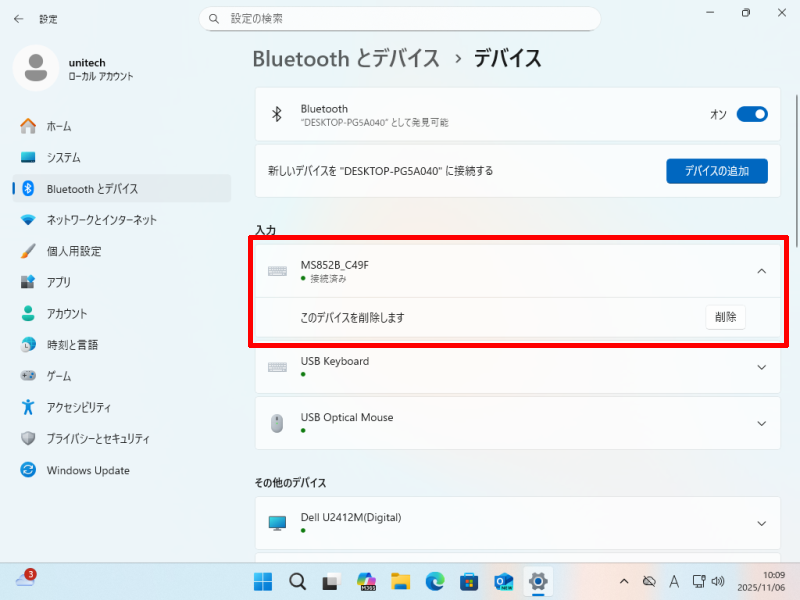Click the 時刻と言語 clock icon

tap(28, 345)
